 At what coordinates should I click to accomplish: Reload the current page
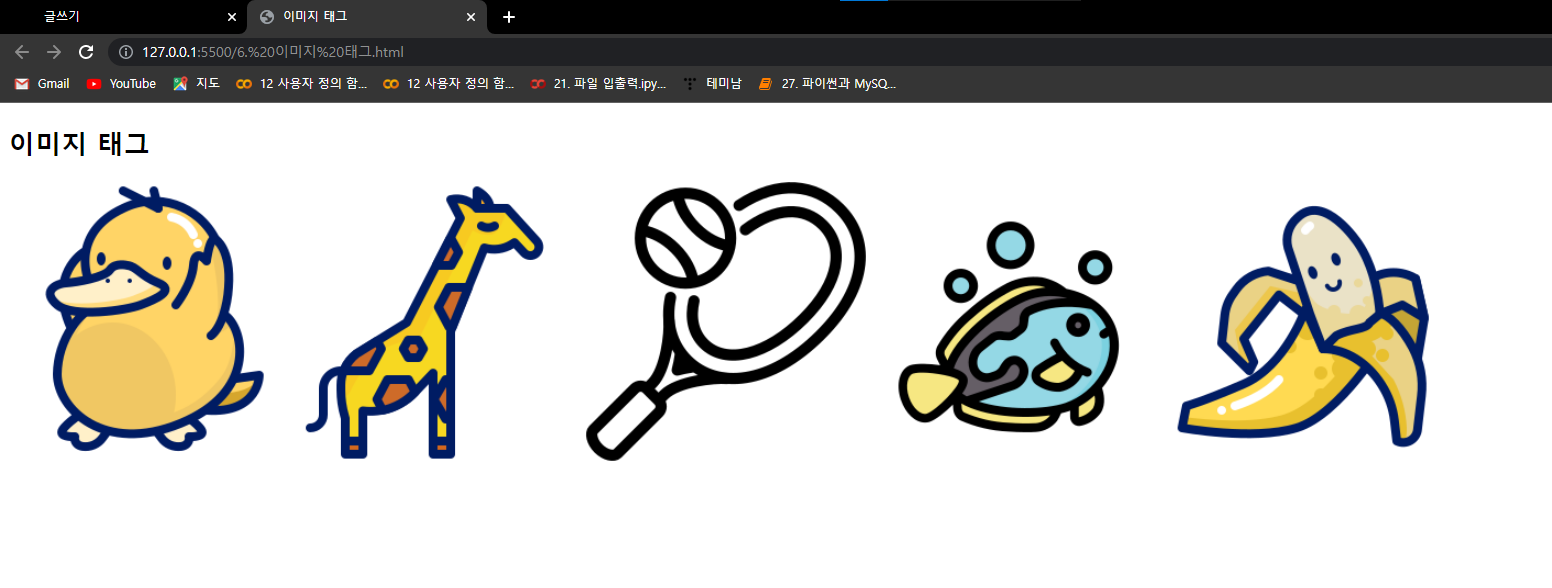[x=86, y=52]
